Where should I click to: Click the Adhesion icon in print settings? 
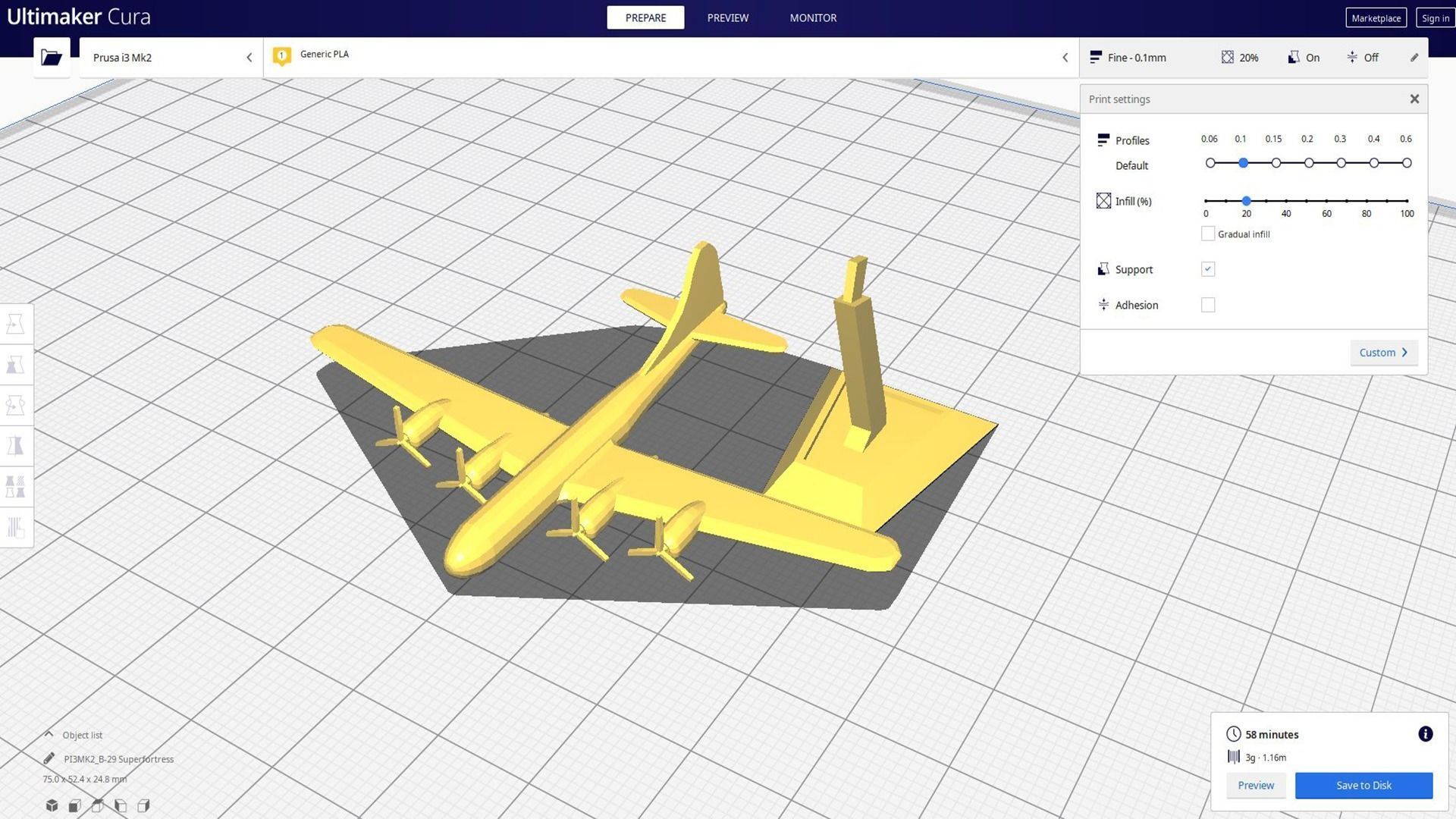[x=1103, y=305]
